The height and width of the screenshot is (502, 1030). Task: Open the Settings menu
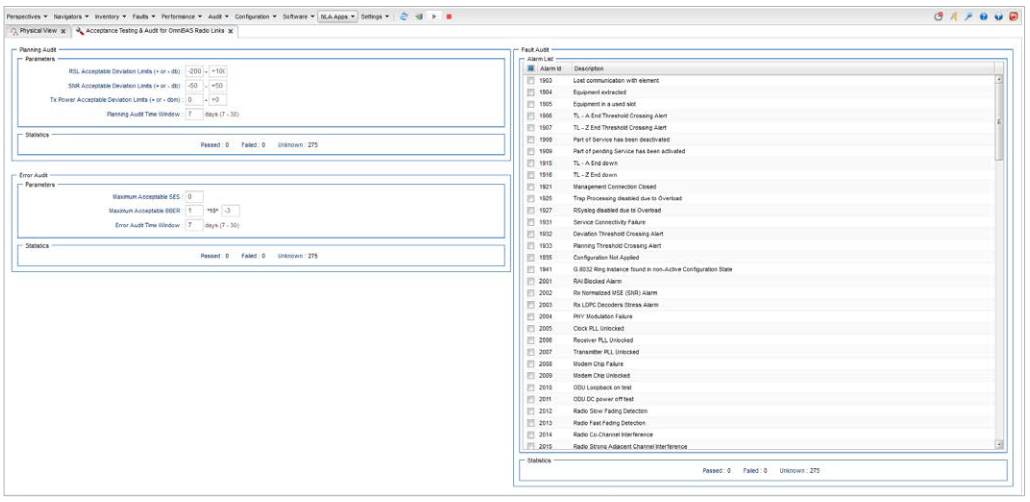[374, 16]
